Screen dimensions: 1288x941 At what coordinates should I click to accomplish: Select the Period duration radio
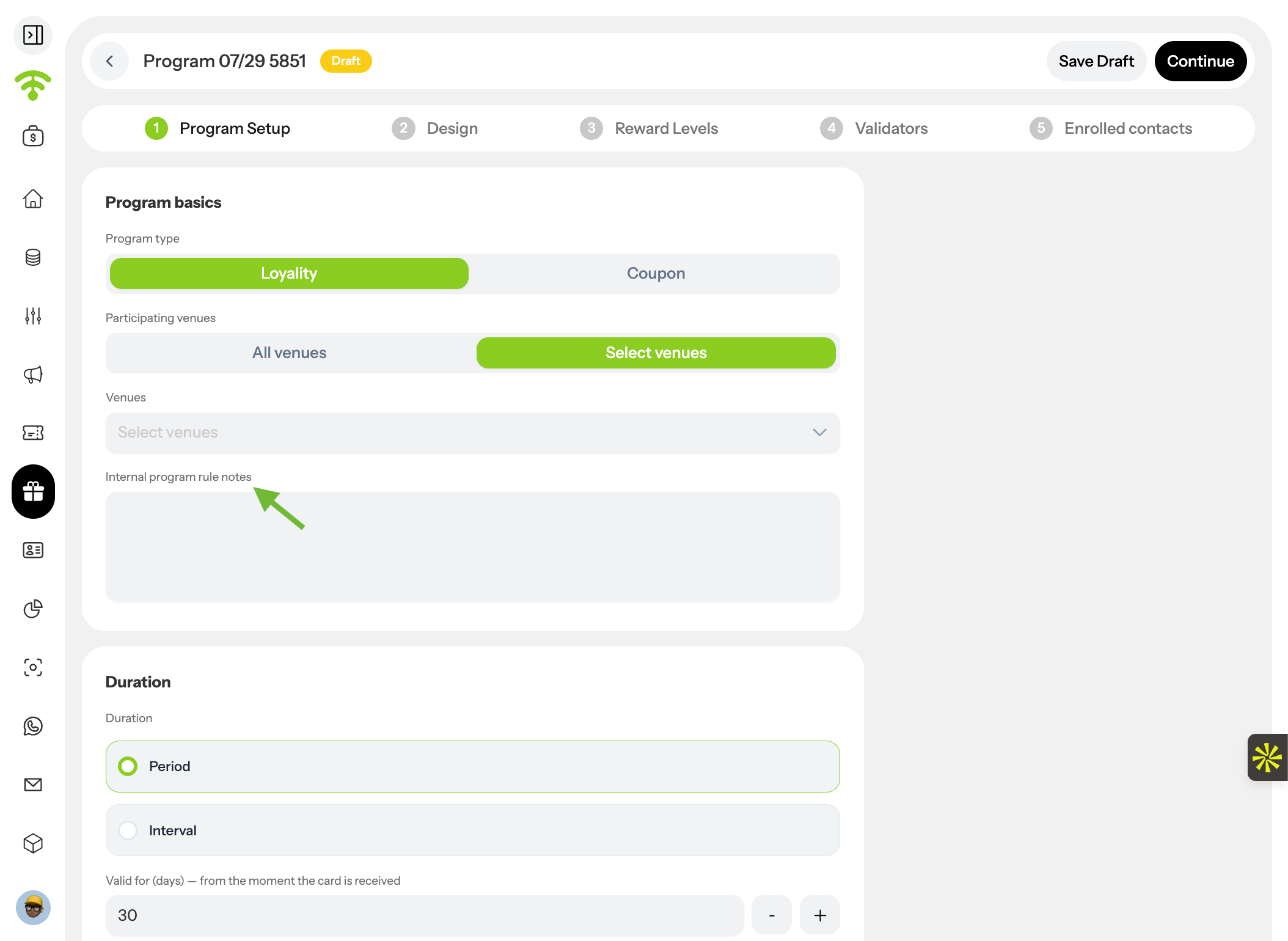click(473, 766)
